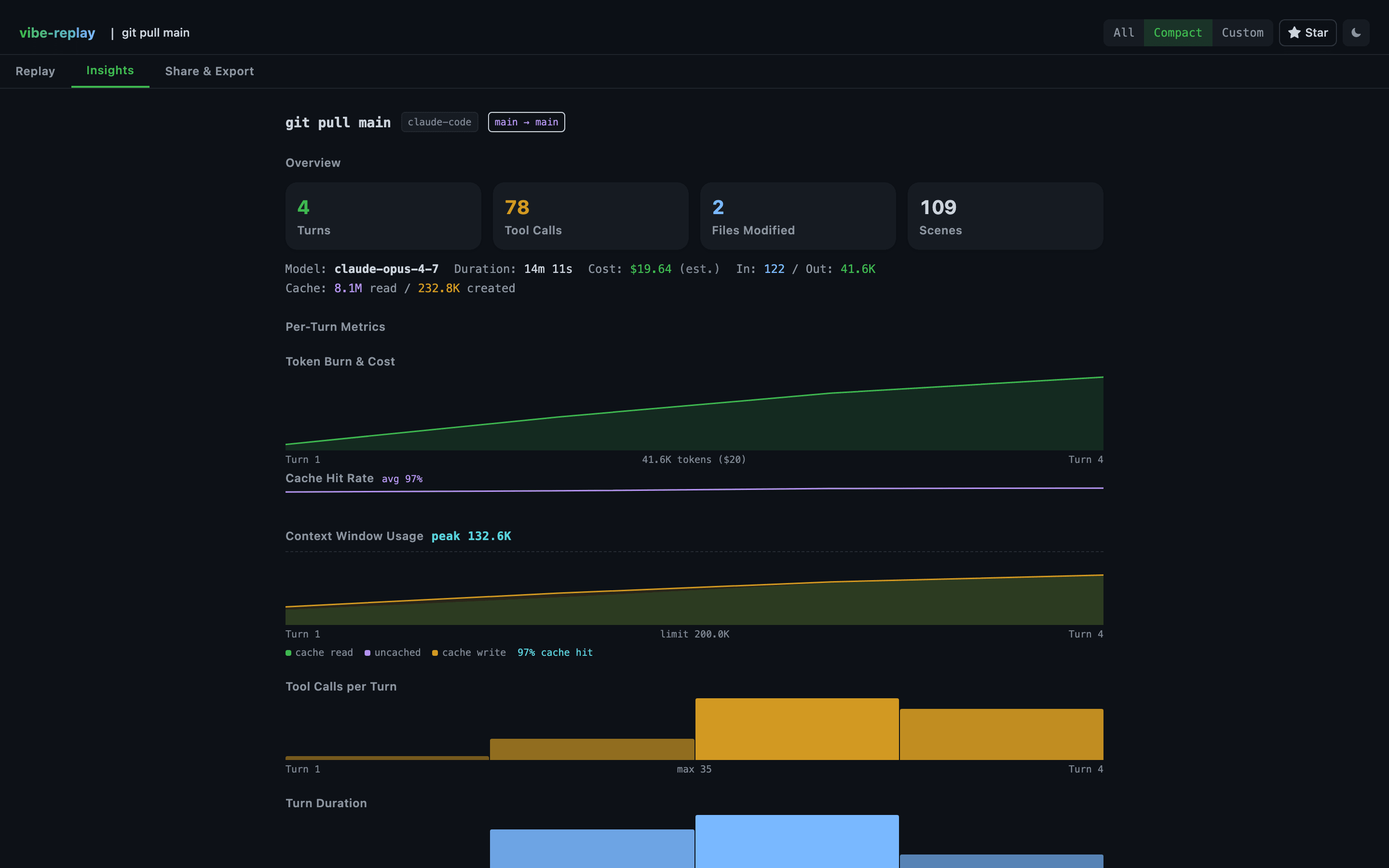1389x868 pixels.
Task: Click the Turn Duration heading
Action: (326, 803)
